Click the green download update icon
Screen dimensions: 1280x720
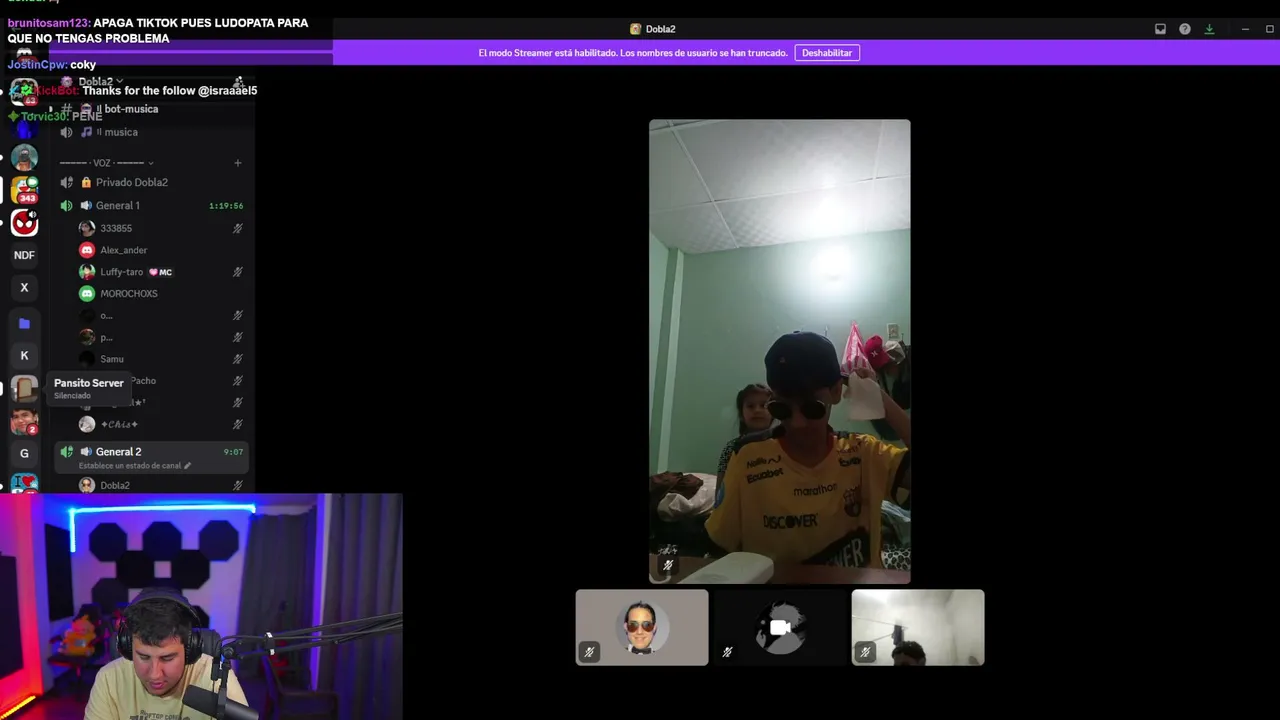click(x=1209, y=29)
